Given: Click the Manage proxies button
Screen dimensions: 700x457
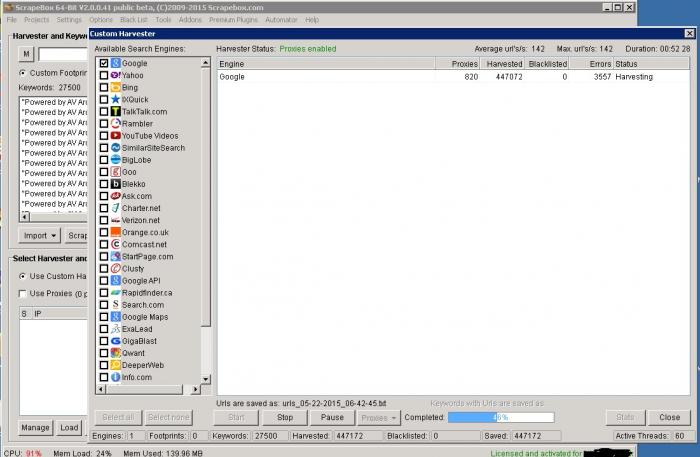Looking at the screenshot, I should 35,427.
